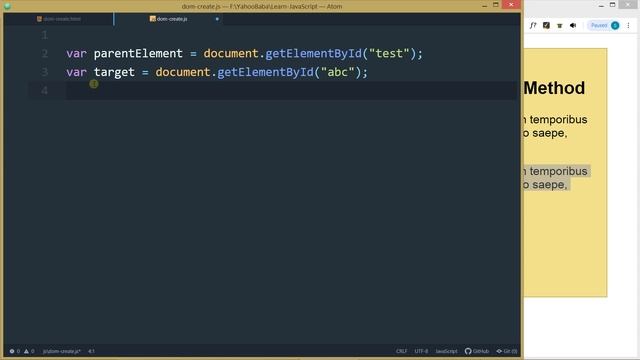This screenshot has width=640, height=360.
Task: Click the Paused profile button in browser
Action: click(x=604, y=25)
